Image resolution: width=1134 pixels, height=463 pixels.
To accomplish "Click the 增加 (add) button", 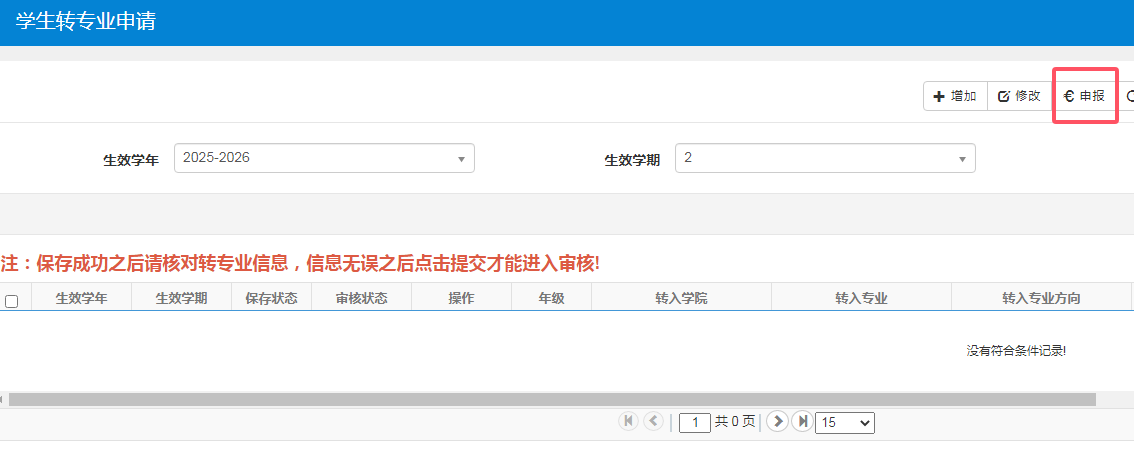I will [x=954, y=96].
